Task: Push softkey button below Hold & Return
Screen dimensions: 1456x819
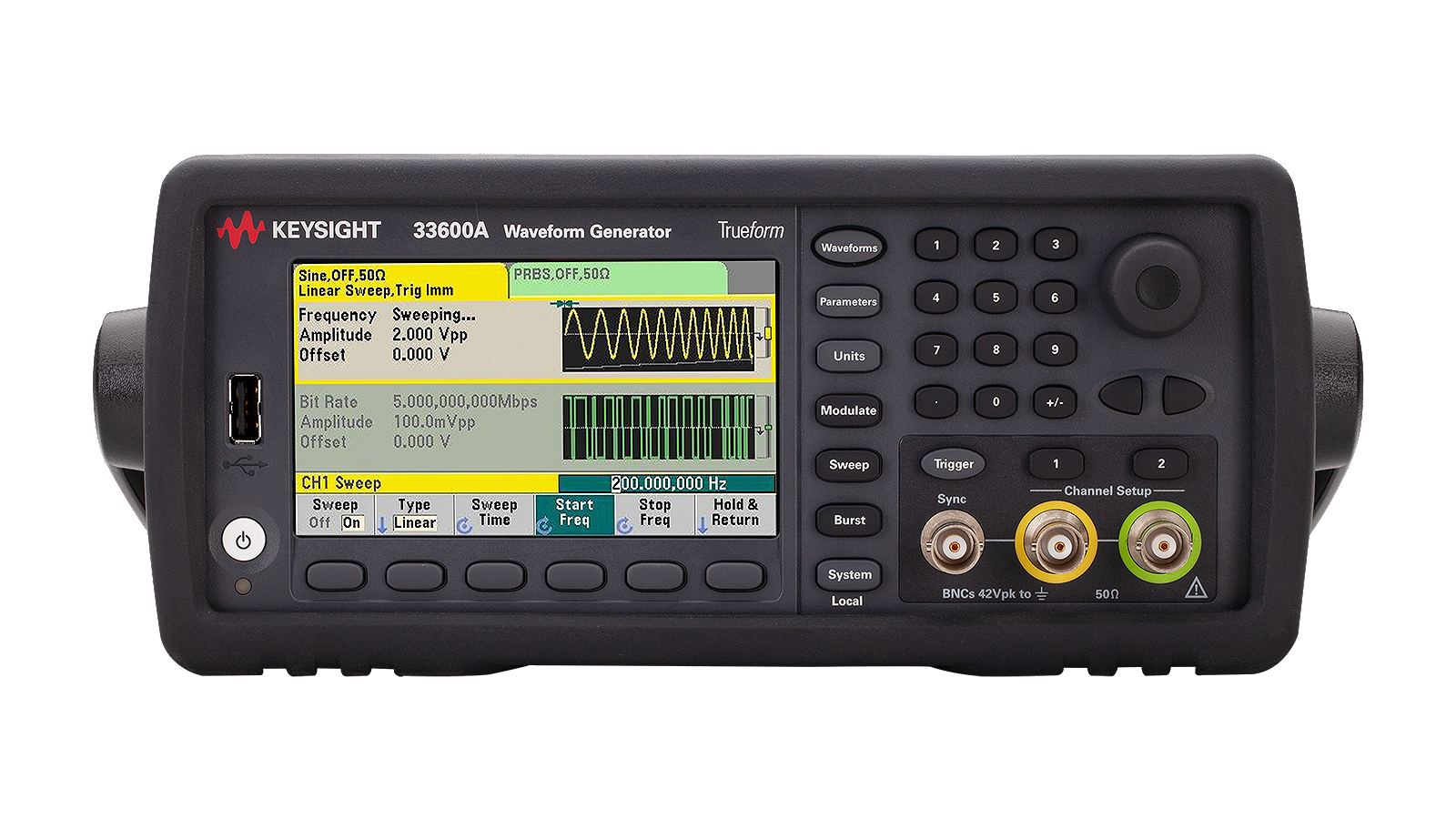Action: [735, 575]
